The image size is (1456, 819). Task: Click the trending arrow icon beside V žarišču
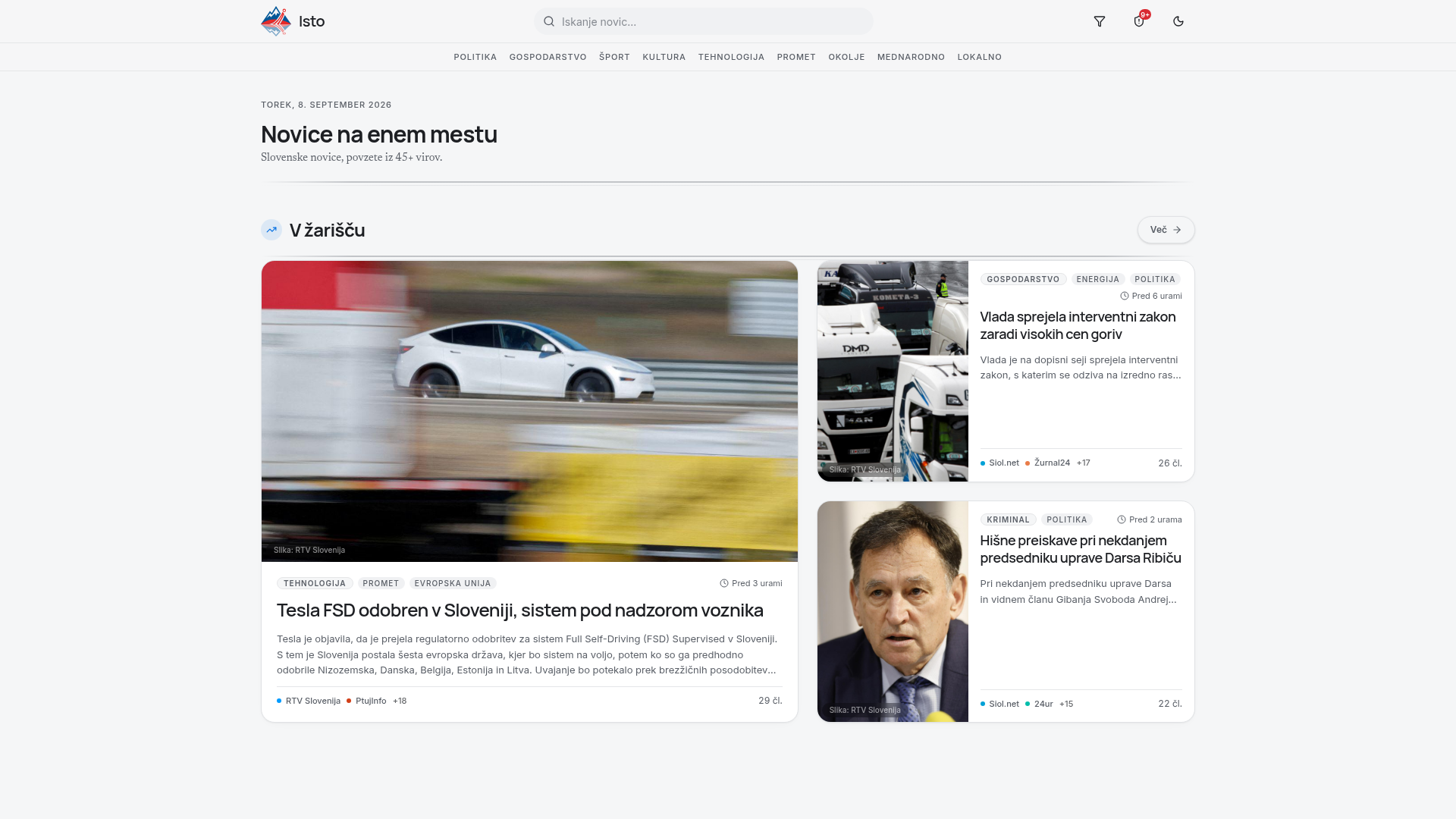[x=271, y=230]
